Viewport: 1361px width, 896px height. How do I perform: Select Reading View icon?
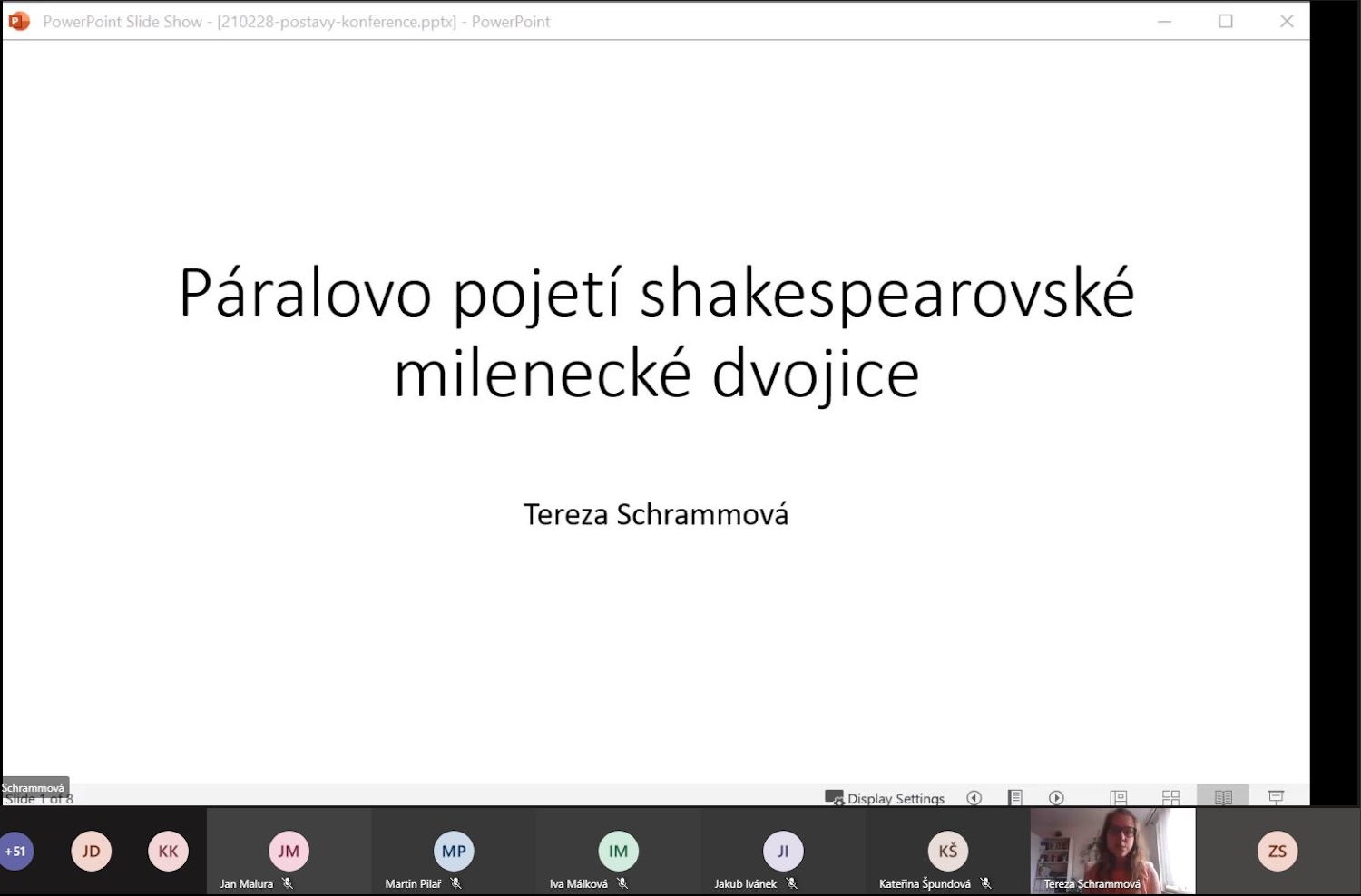pyautogui.click(x=1223, y=798)
